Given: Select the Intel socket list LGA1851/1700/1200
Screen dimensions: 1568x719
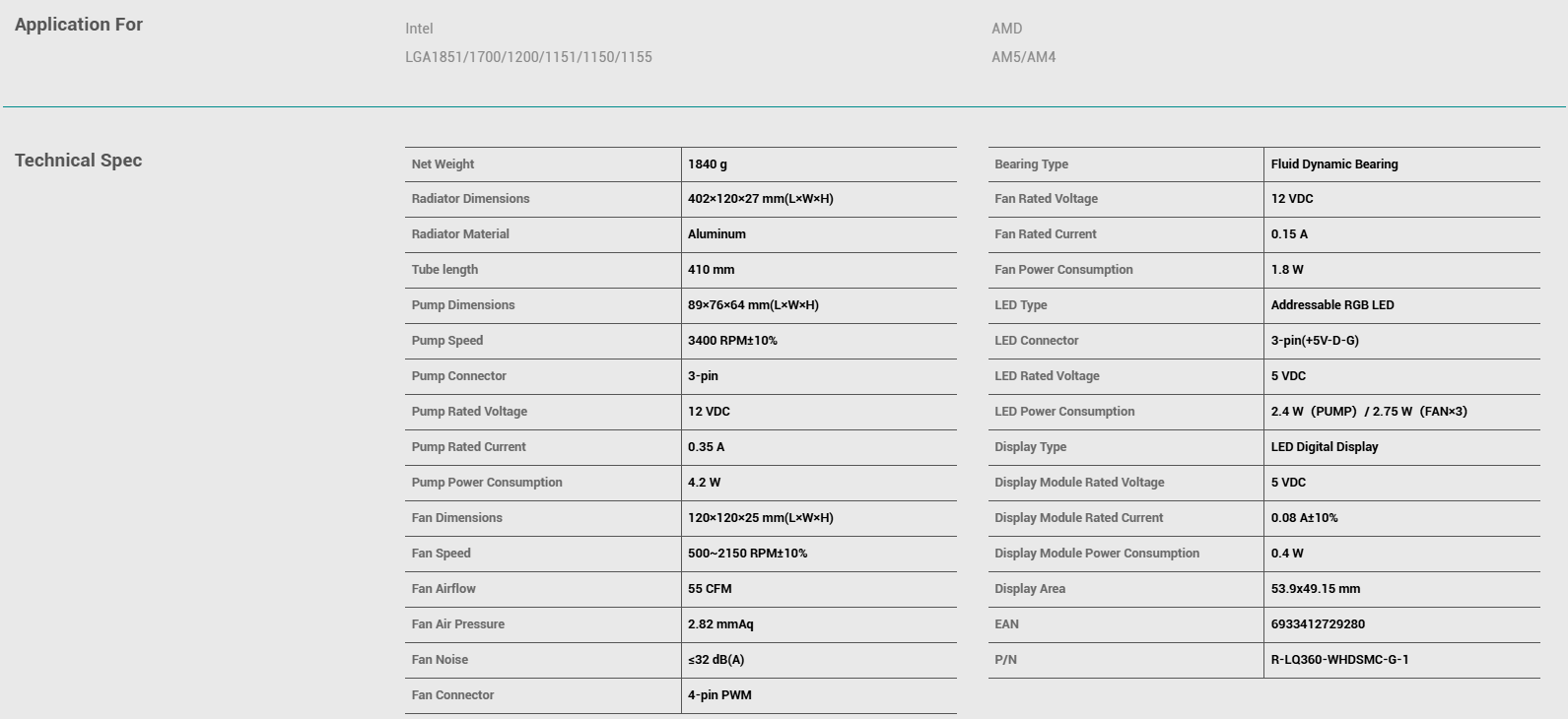Looking at the screenshot, I should click(x=528, y=57).
